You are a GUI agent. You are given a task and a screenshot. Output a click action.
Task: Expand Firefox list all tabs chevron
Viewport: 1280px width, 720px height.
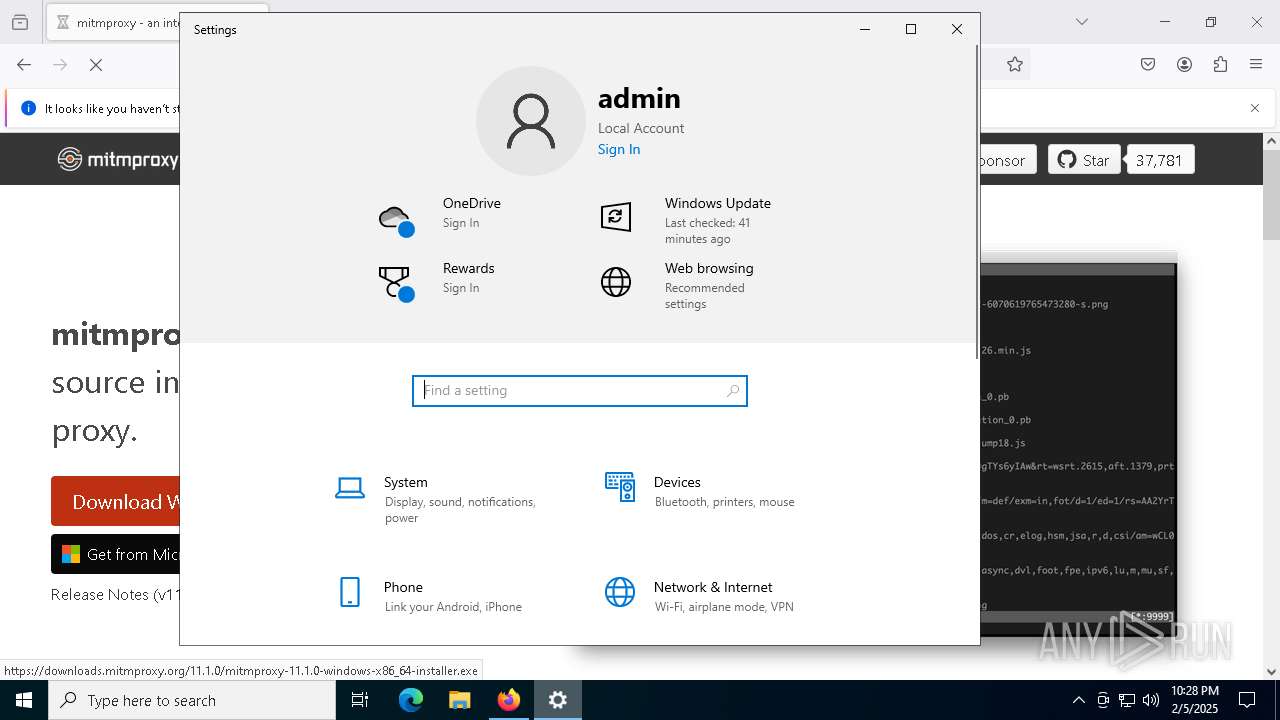(1081, 22)
